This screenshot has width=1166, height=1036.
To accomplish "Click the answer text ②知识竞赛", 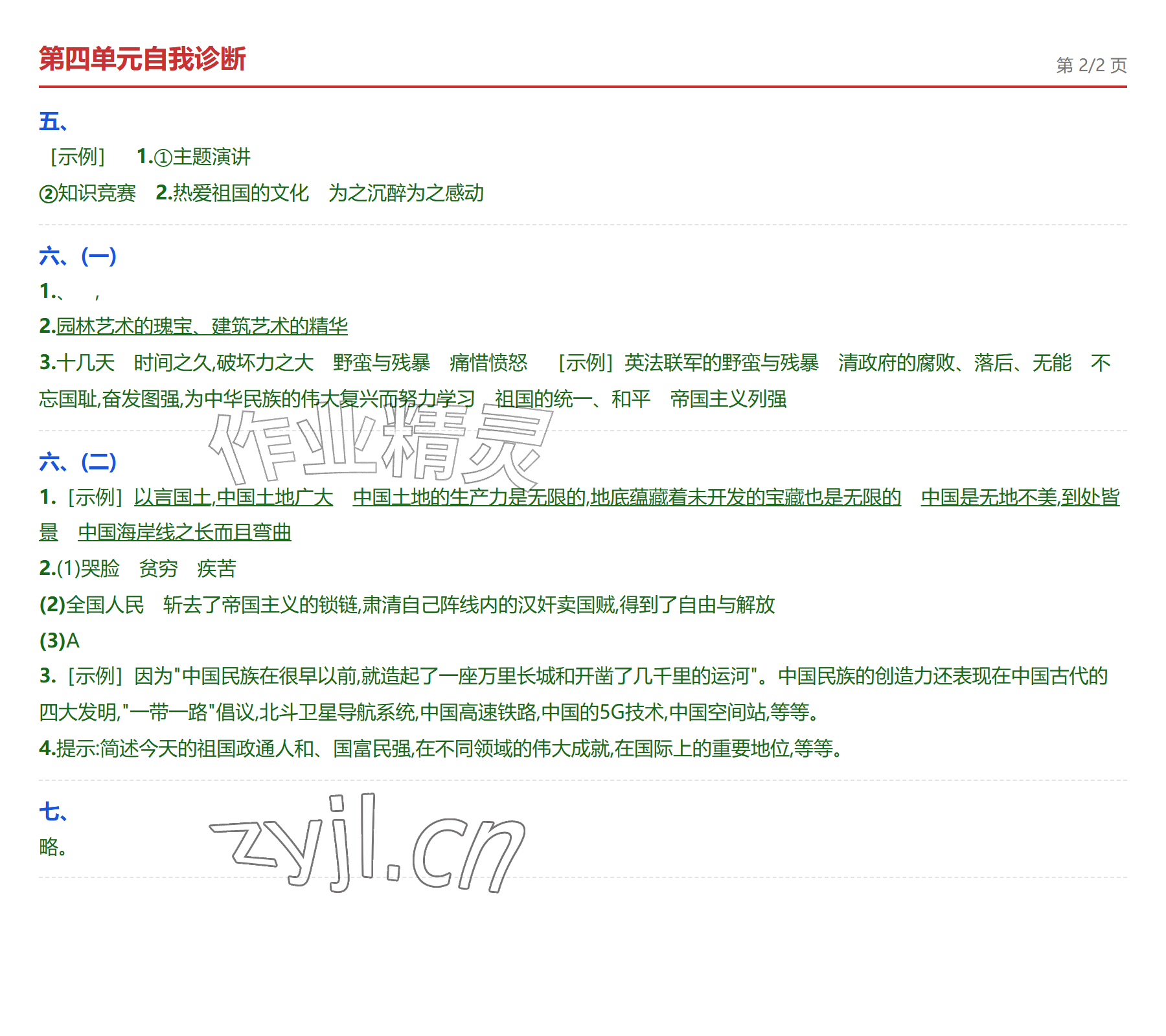I will click(x=87, y=193).
